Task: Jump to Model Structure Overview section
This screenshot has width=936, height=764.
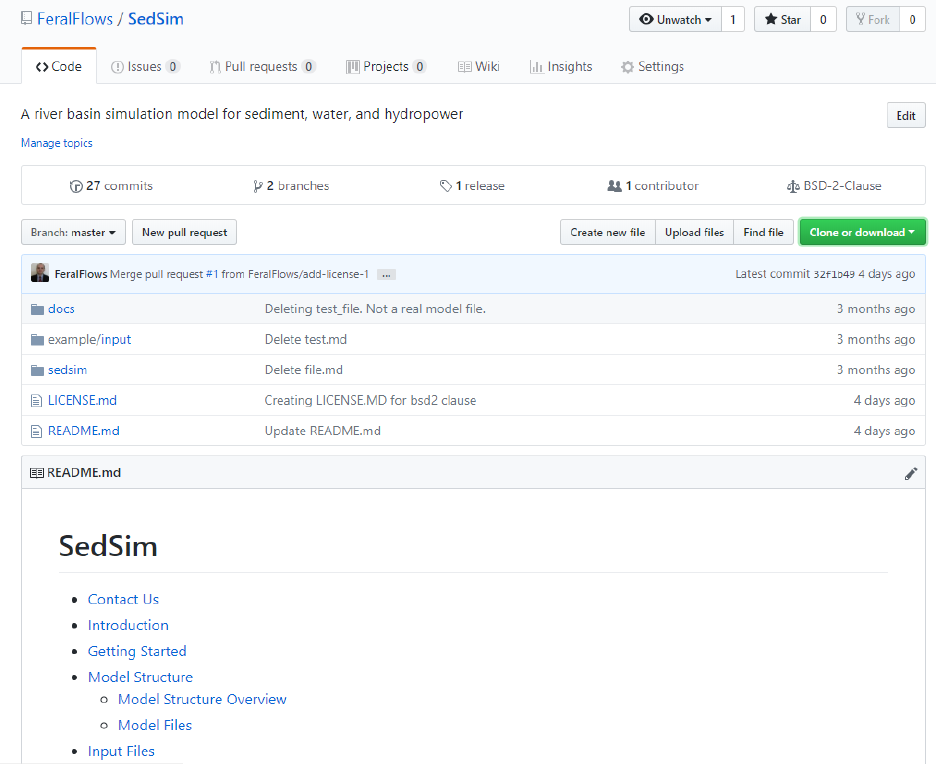Action: tap(202, 699)
